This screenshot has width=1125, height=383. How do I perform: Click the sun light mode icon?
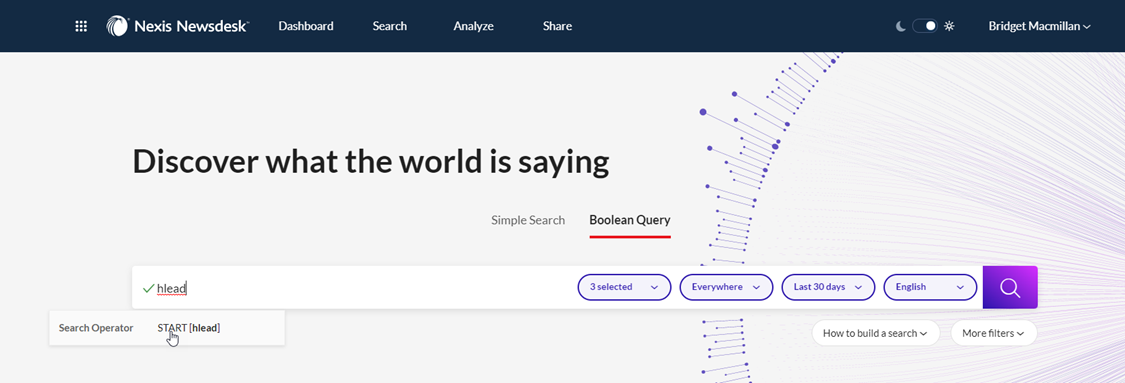coord(949,27)
